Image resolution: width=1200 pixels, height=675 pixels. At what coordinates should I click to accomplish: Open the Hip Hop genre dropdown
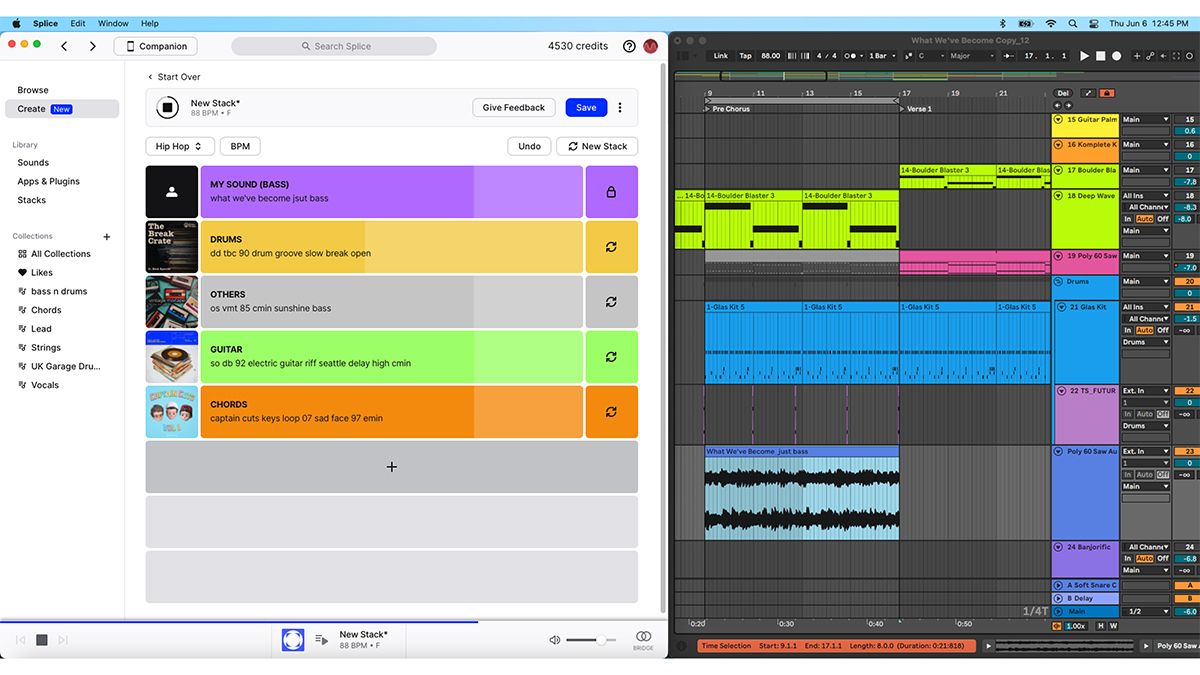click(x=179, y=146)
